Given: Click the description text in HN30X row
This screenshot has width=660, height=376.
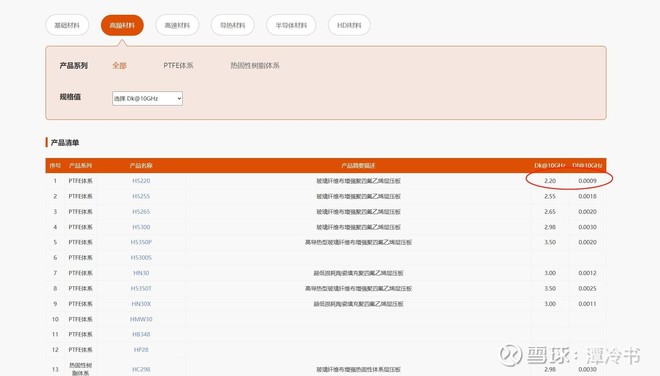Looking at the screenshot, I should (358, 304).
